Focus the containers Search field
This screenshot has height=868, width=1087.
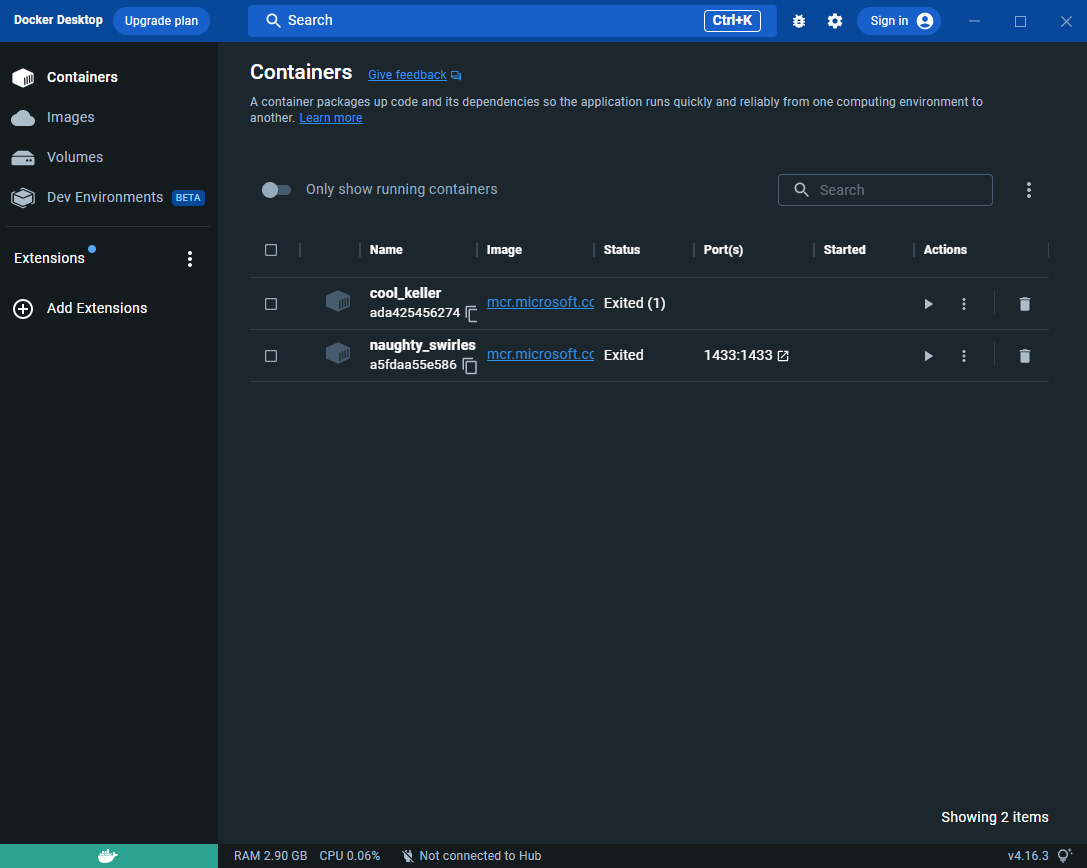point(885,190)
